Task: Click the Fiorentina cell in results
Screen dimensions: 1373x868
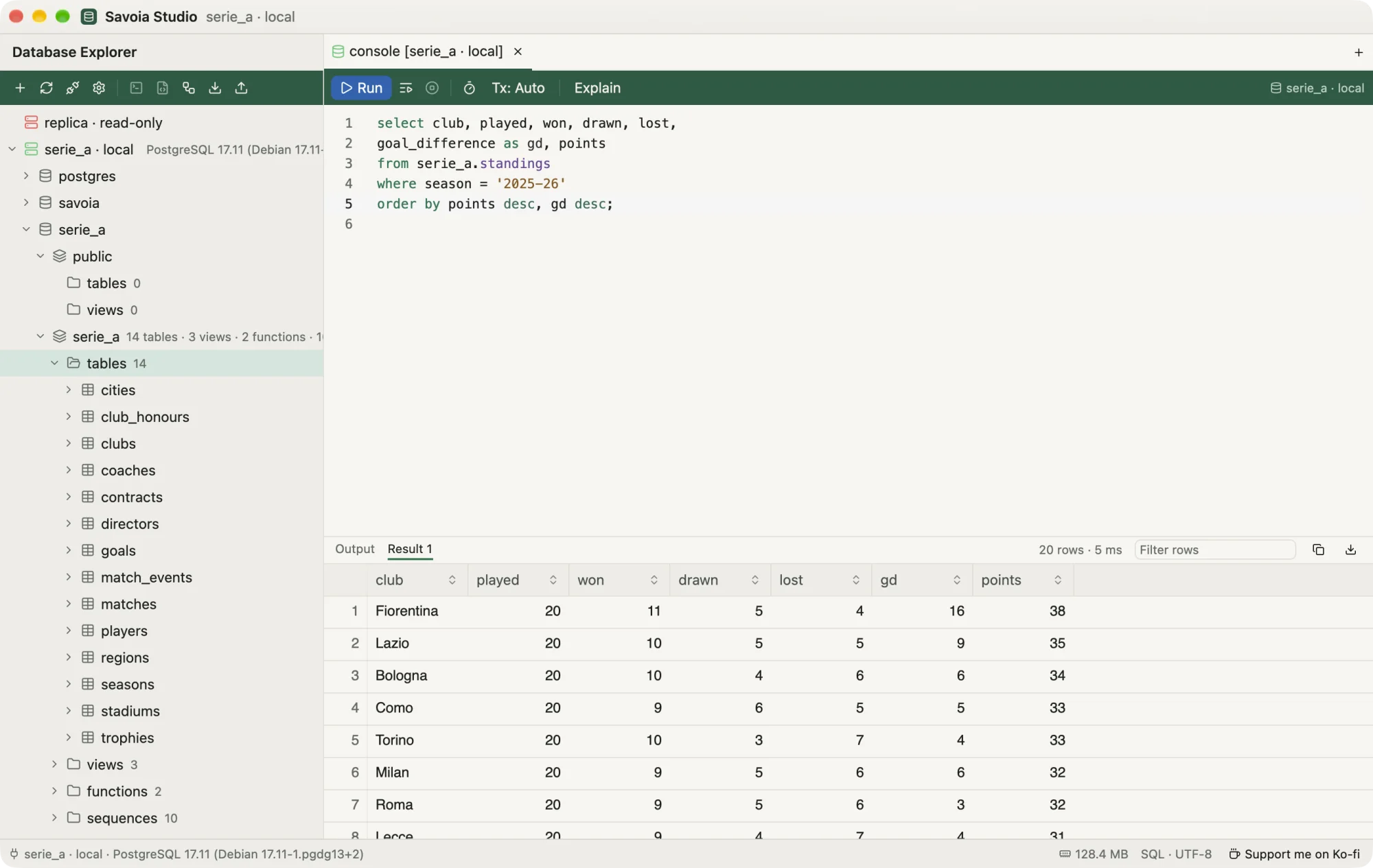Action: (417, 611)
